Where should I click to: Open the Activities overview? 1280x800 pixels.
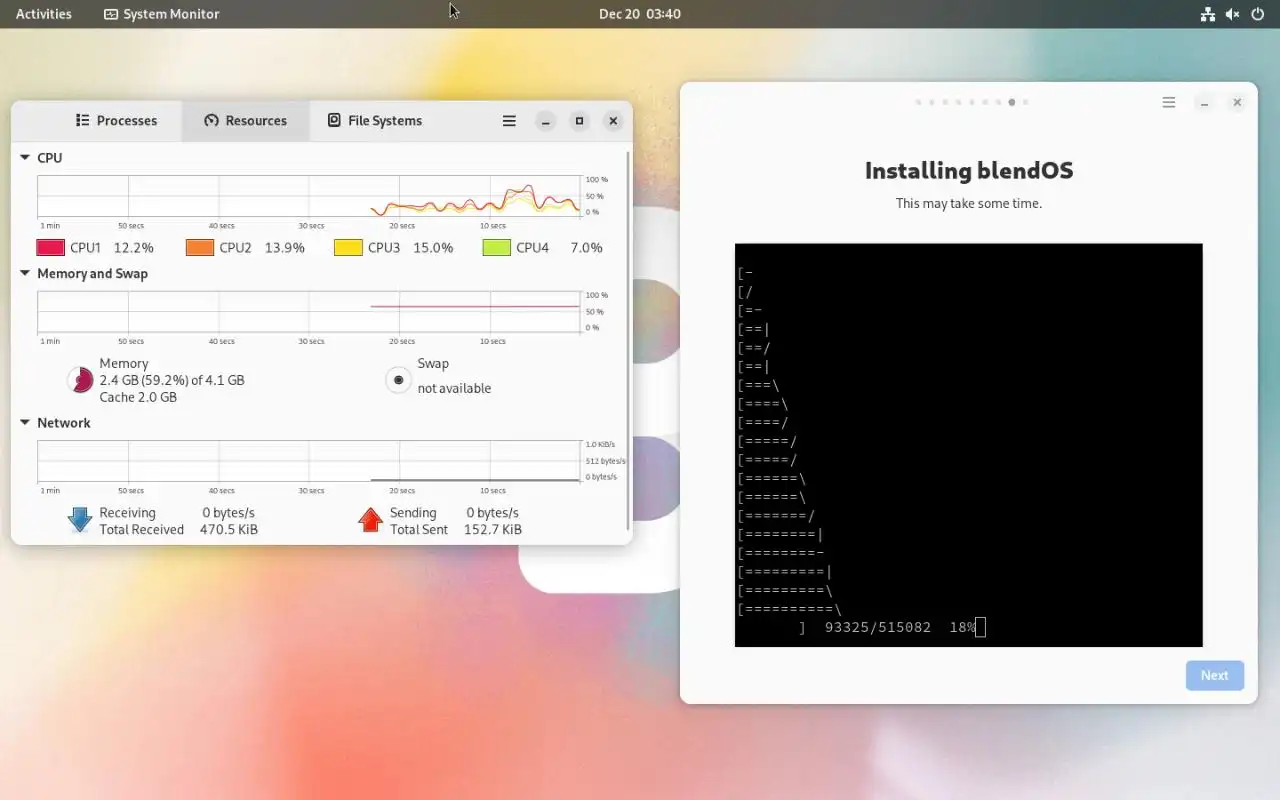pyautogui.click(x=44, y=14)
